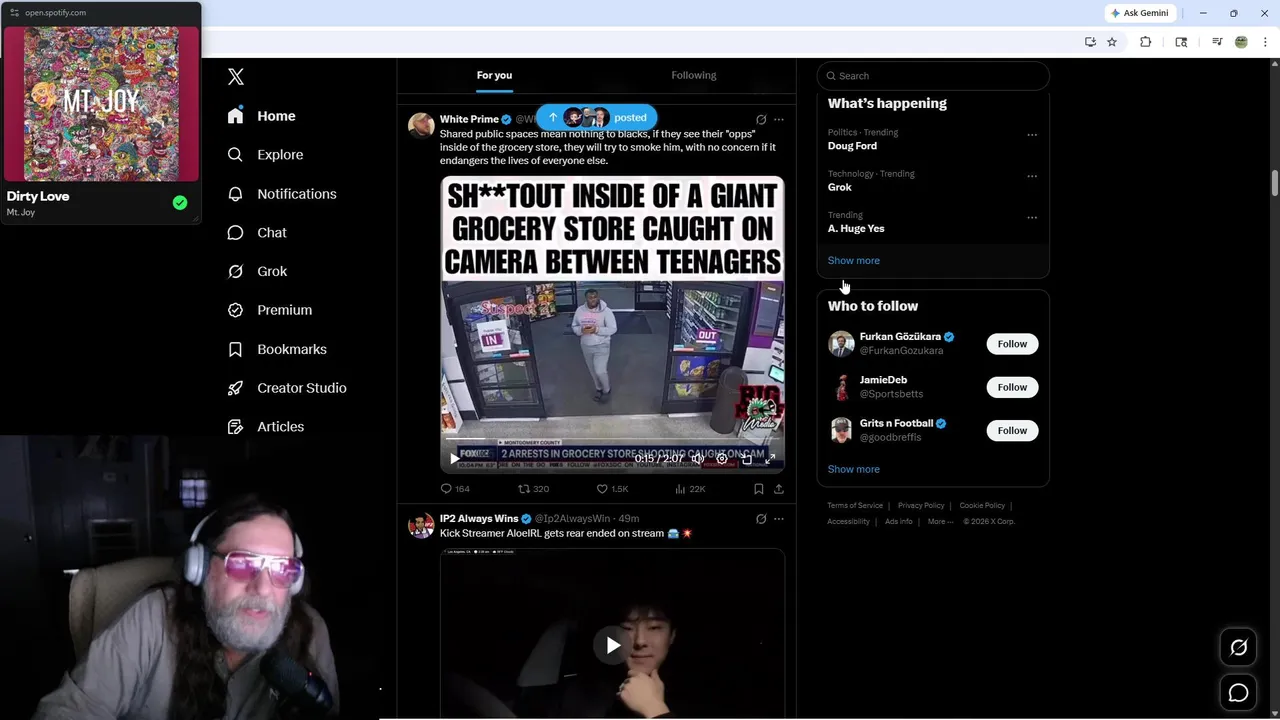Open the floating Grok button

coord(1238,648)
